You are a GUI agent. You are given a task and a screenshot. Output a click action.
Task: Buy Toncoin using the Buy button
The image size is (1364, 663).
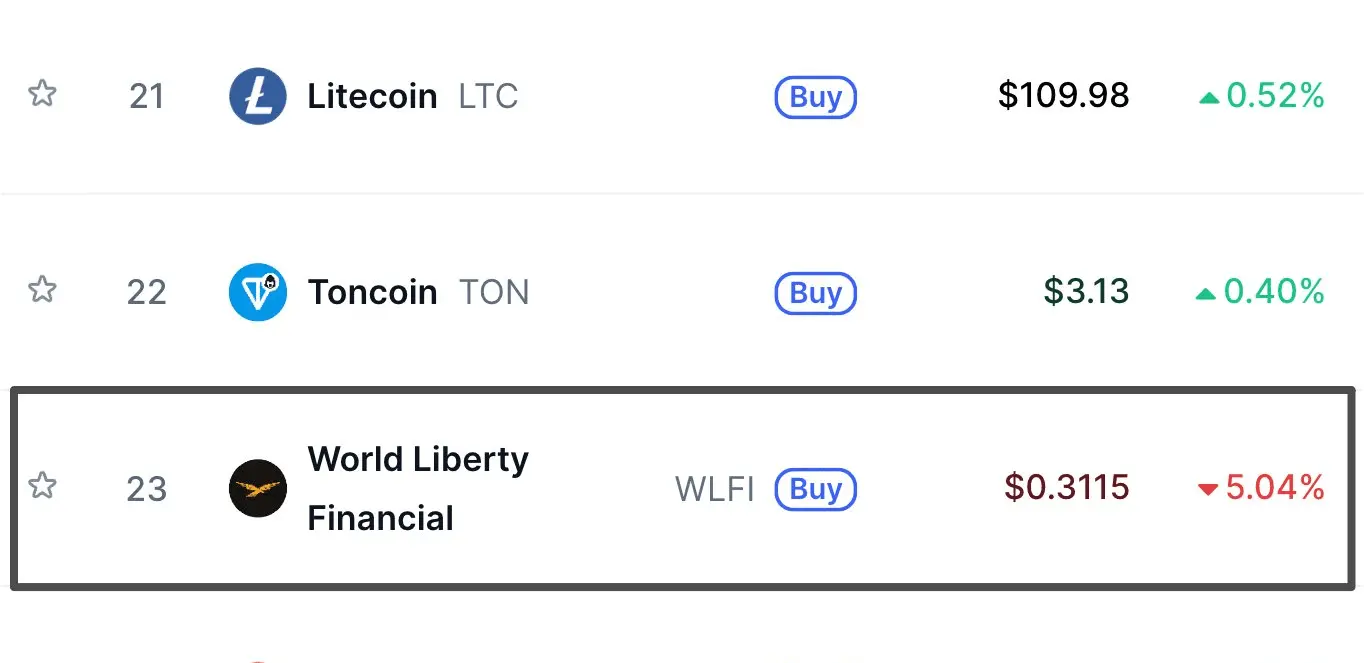tap(816, 293)
